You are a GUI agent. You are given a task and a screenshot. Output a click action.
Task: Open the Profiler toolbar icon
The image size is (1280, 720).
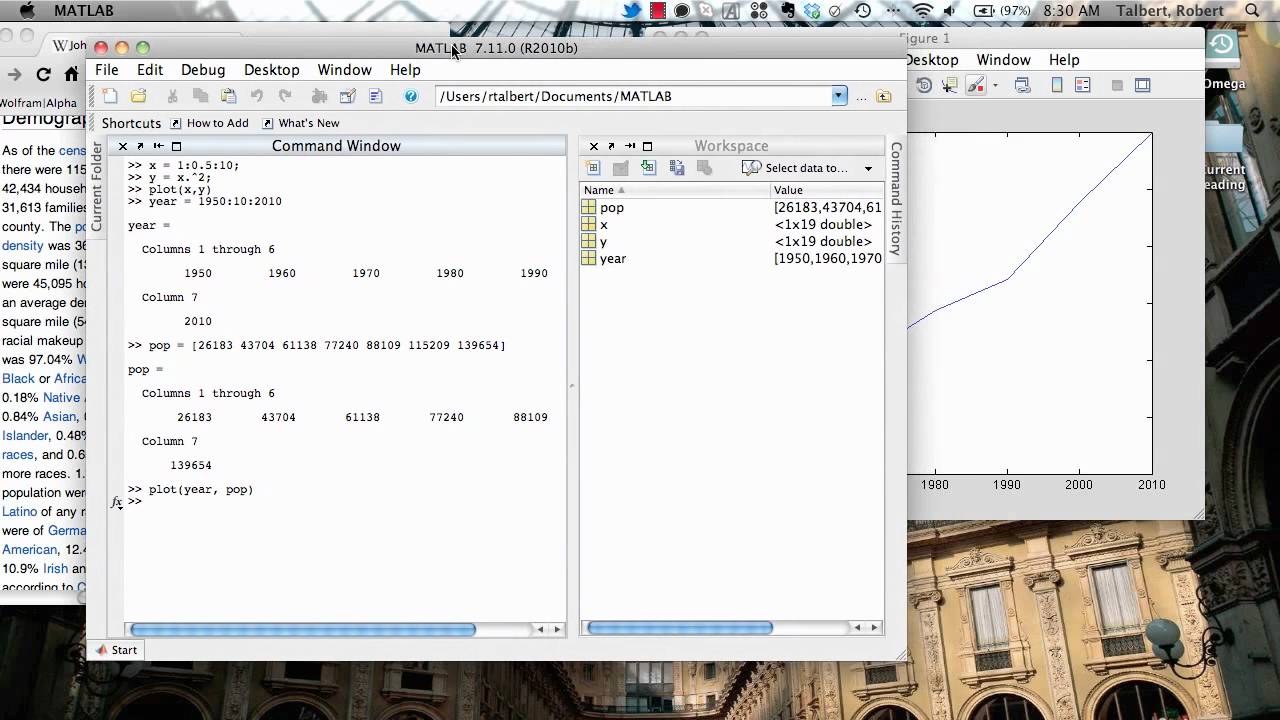point(376,96)
